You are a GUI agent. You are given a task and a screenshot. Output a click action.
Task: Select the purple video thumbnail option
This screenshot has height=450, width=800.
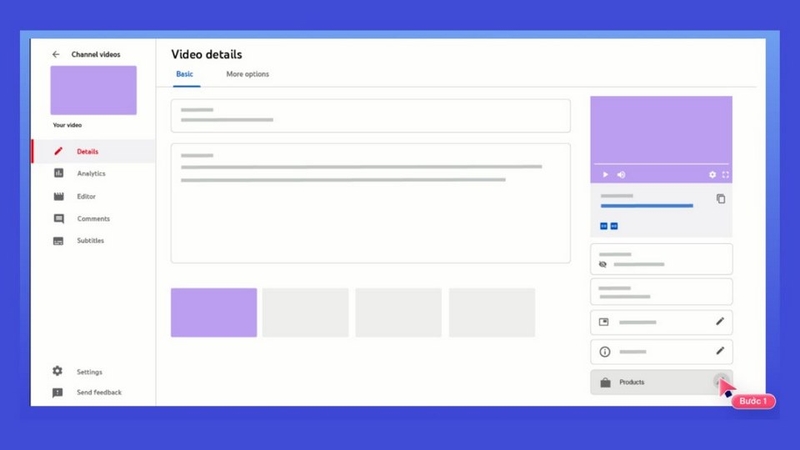click(x=214, y=312)
